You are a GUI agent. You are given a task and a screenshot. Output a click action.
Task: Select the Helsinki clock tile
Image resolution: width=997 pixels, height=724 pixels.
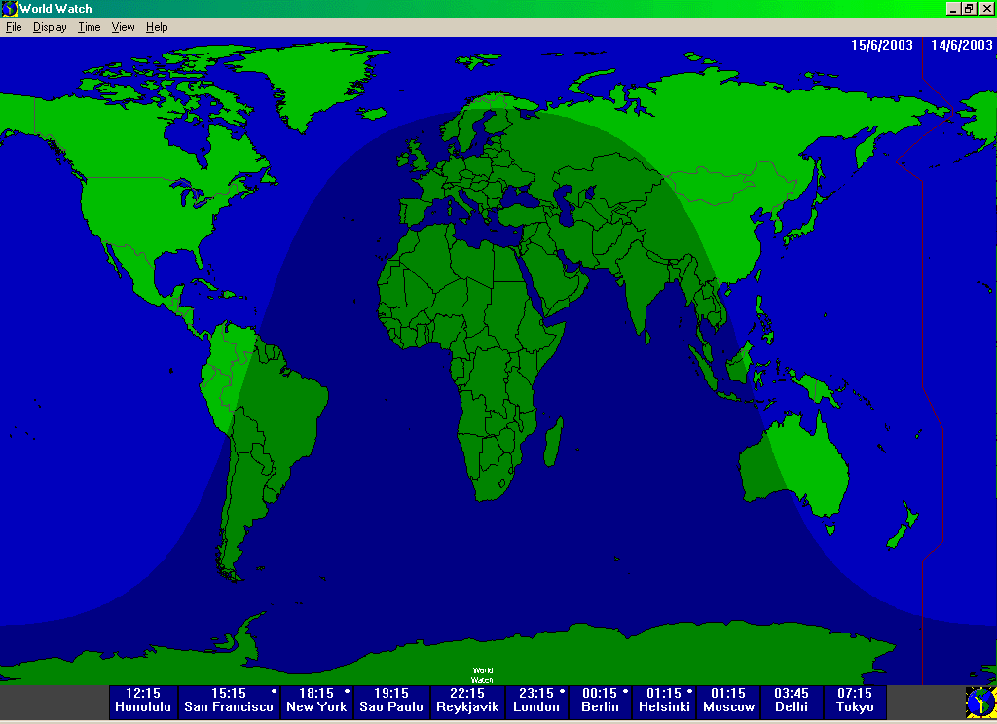(665, 700)
